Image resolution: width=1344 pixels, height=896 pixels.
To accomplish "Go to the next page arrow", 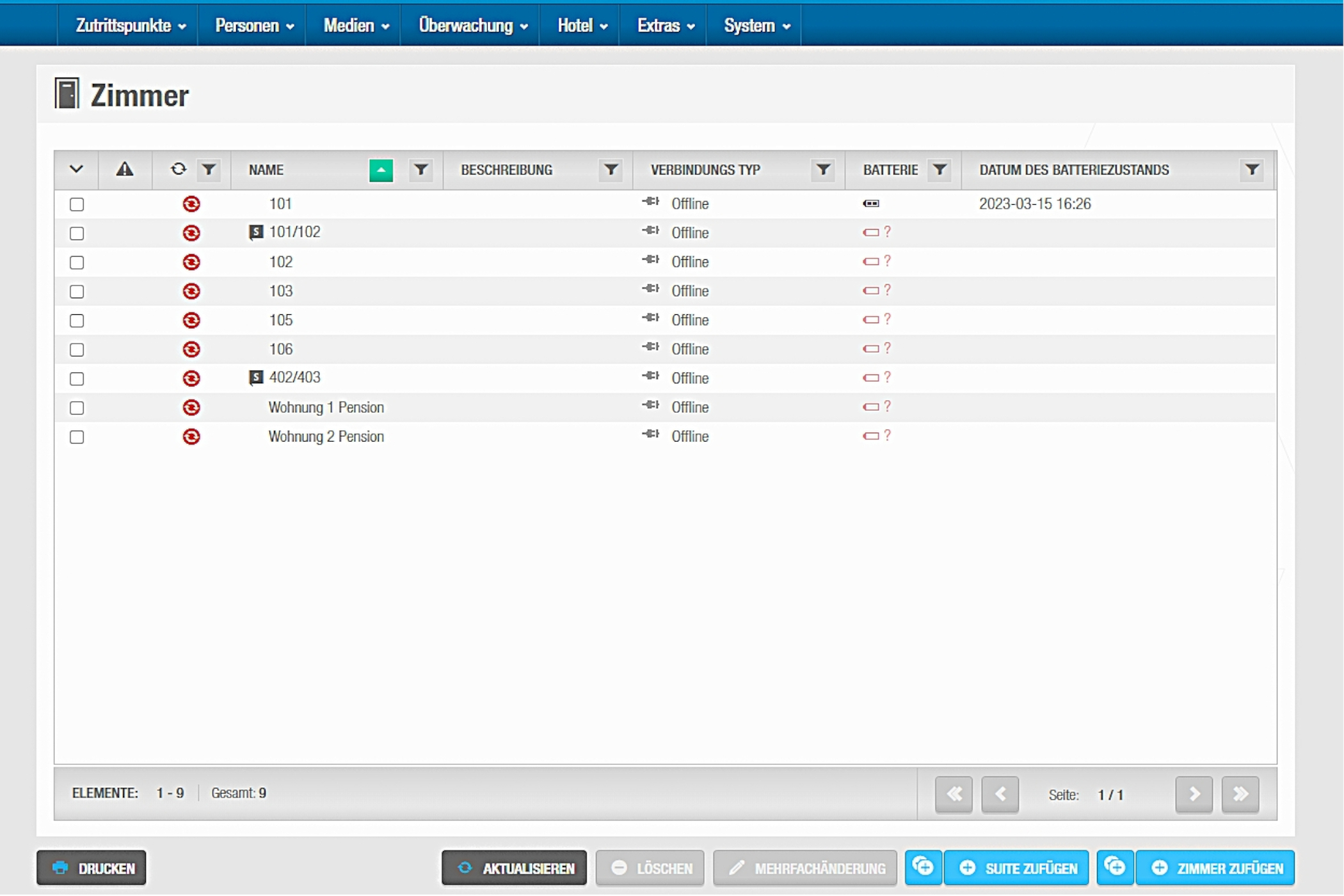I will [1194, 794].
